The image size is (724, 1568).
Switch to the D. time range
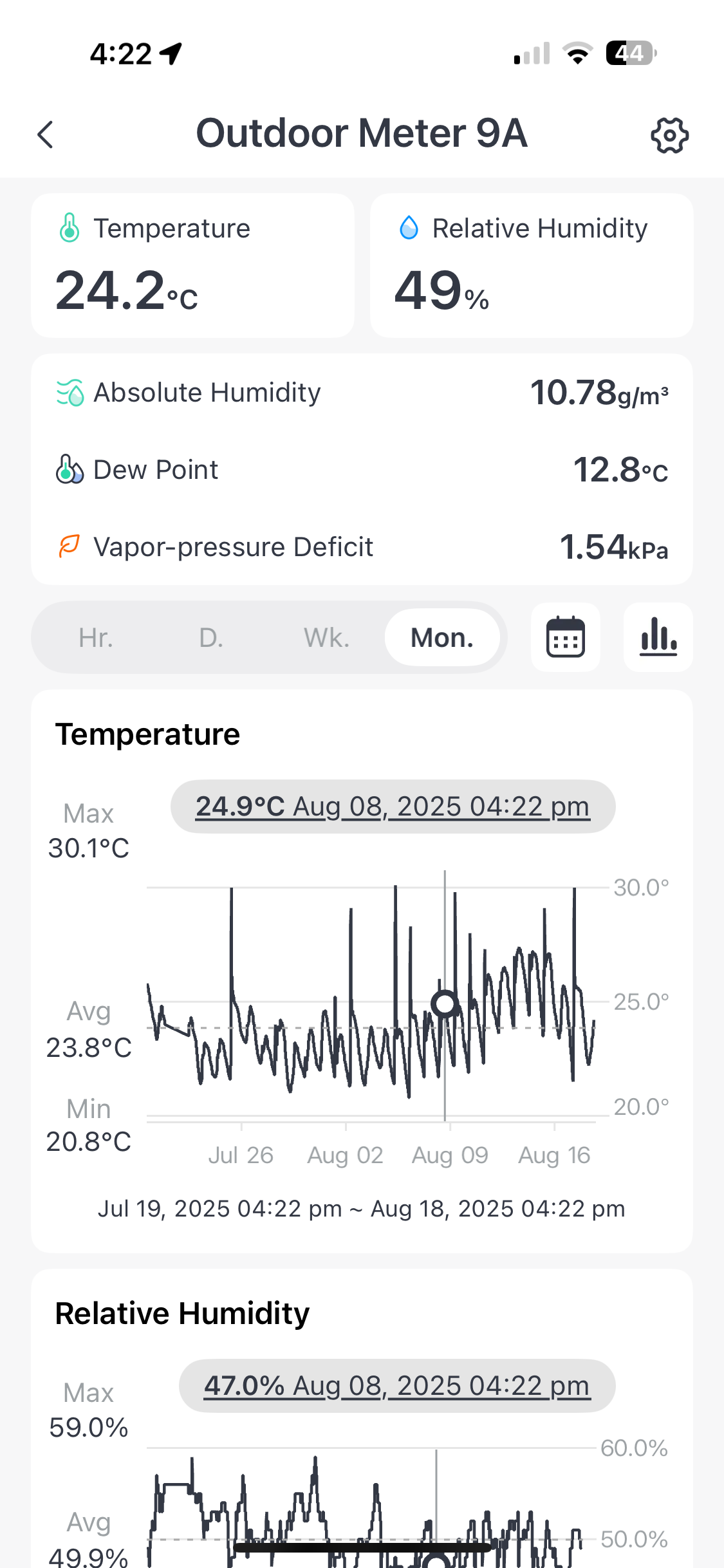click(211, 638)
